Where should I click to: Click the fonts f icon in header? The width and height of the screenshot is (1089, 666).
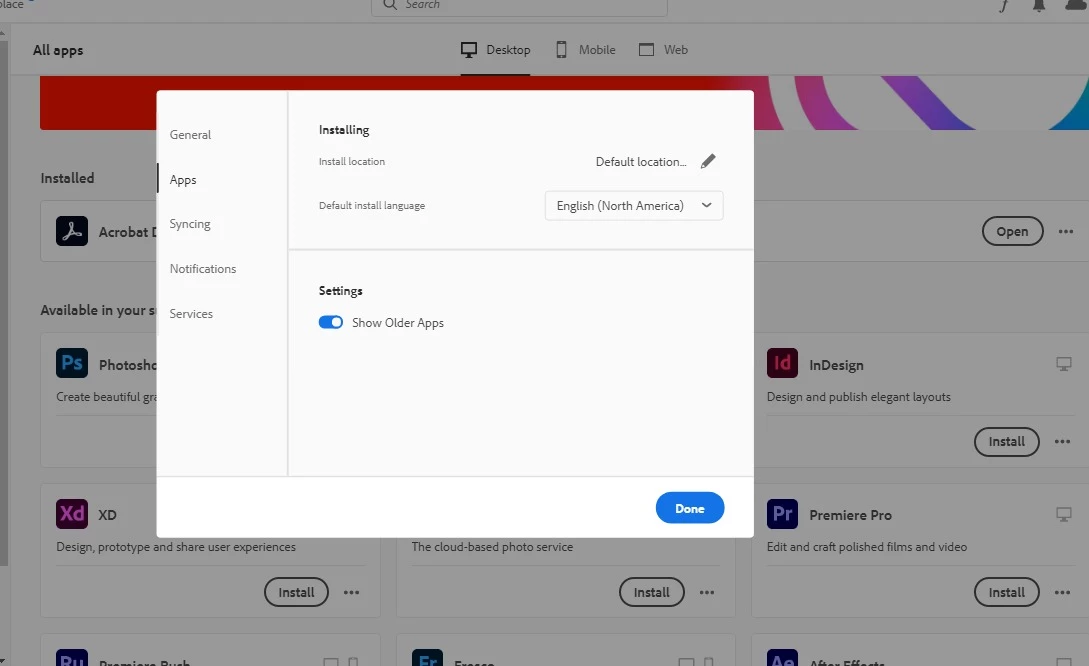pos(1004,6)
